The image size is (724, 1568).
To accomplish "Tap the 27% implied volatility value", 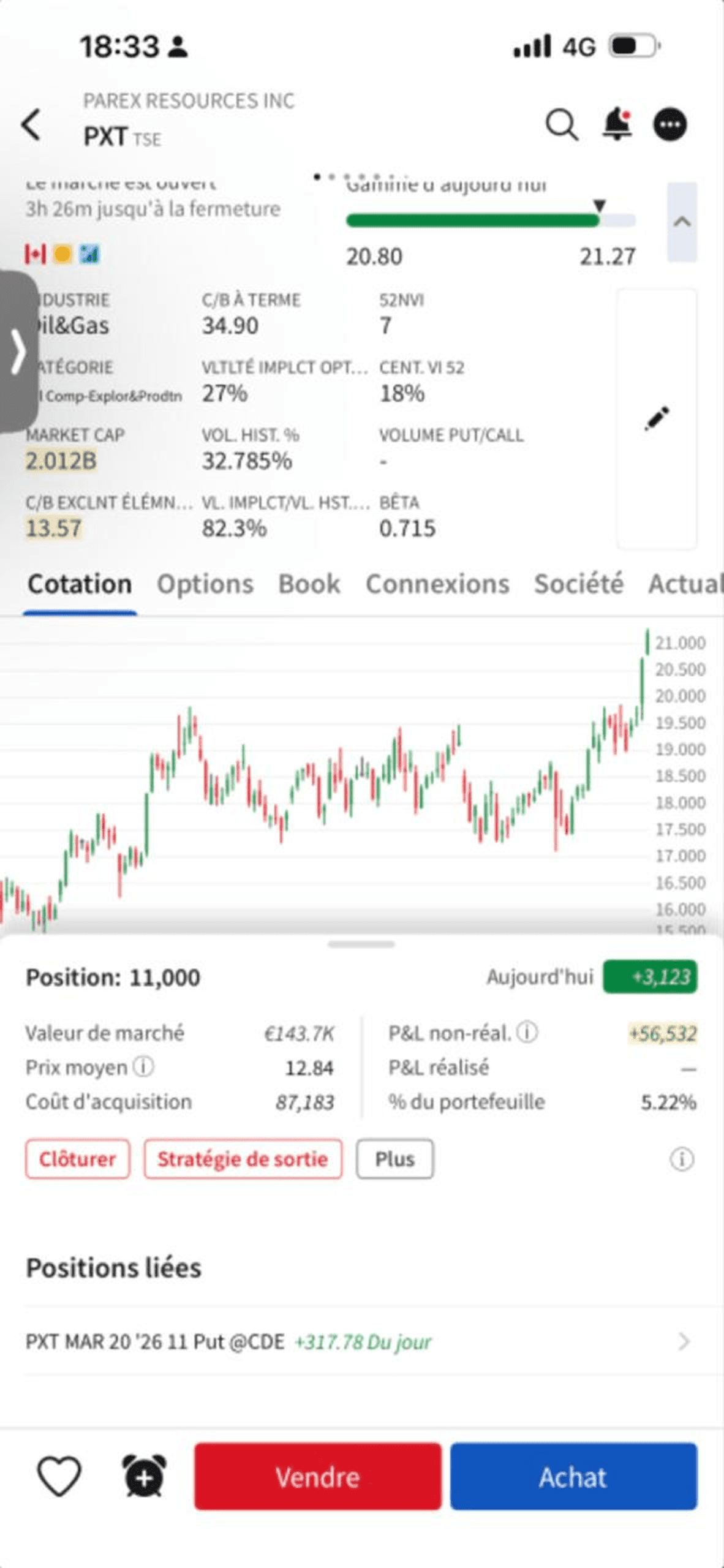I will (225, 393).
